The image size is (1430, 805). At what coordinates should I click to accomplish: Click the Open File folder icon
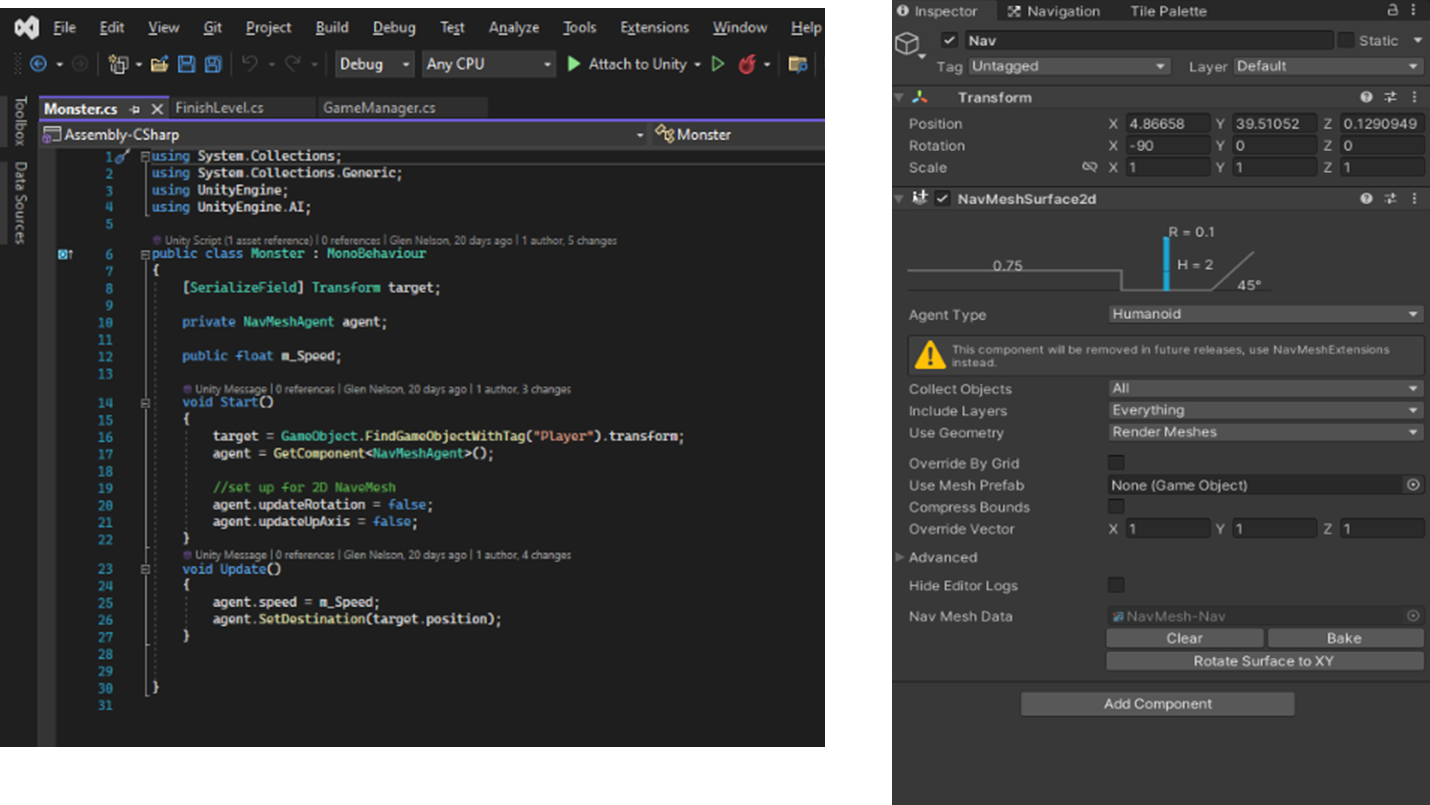coord(159,64)
